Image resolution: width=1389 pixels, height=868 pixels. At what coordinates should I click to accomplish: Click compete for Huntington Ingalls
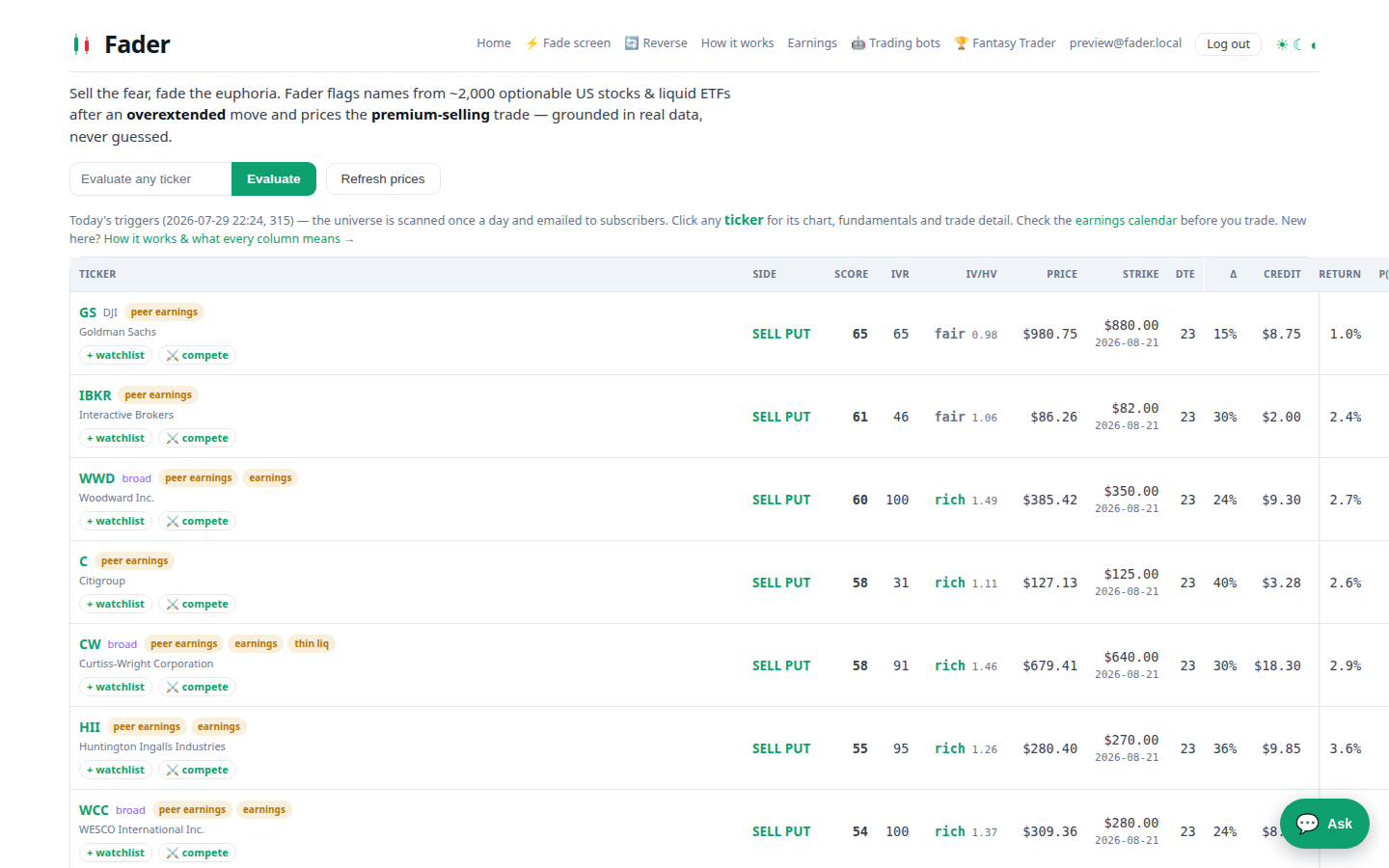[198, 771]
